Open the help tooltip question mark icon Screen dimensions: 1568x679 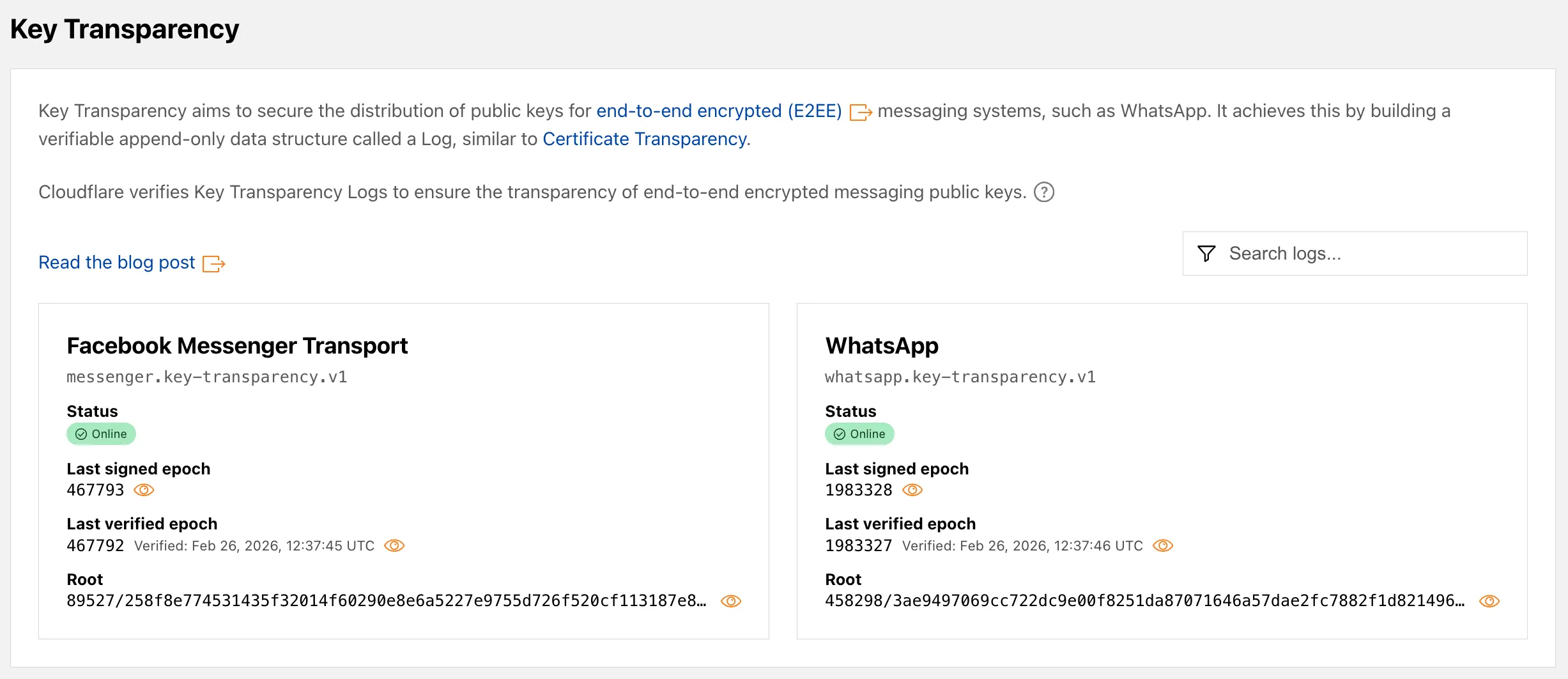click(1045, 192)
